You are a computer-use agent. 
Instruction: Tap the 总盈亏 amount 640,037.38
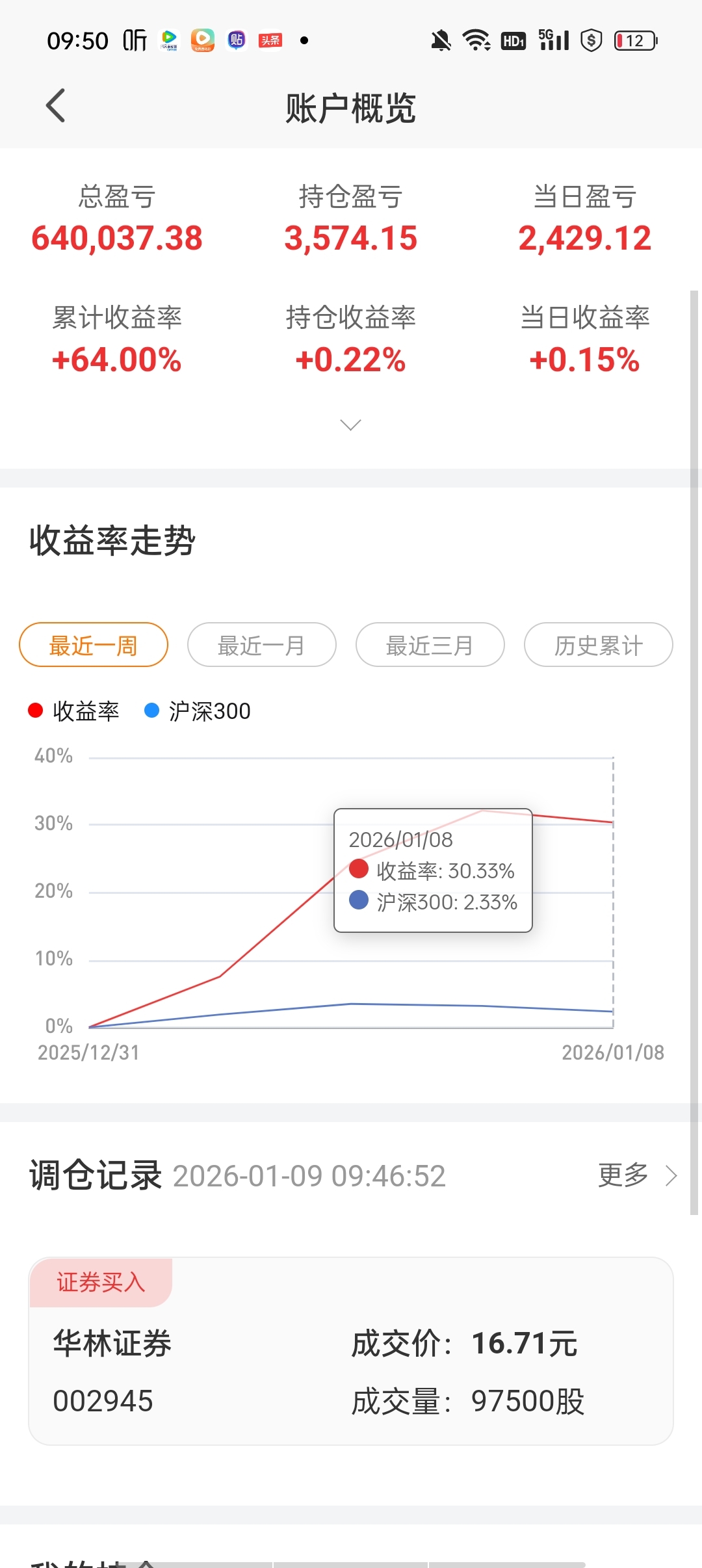[x=117, y=238]
